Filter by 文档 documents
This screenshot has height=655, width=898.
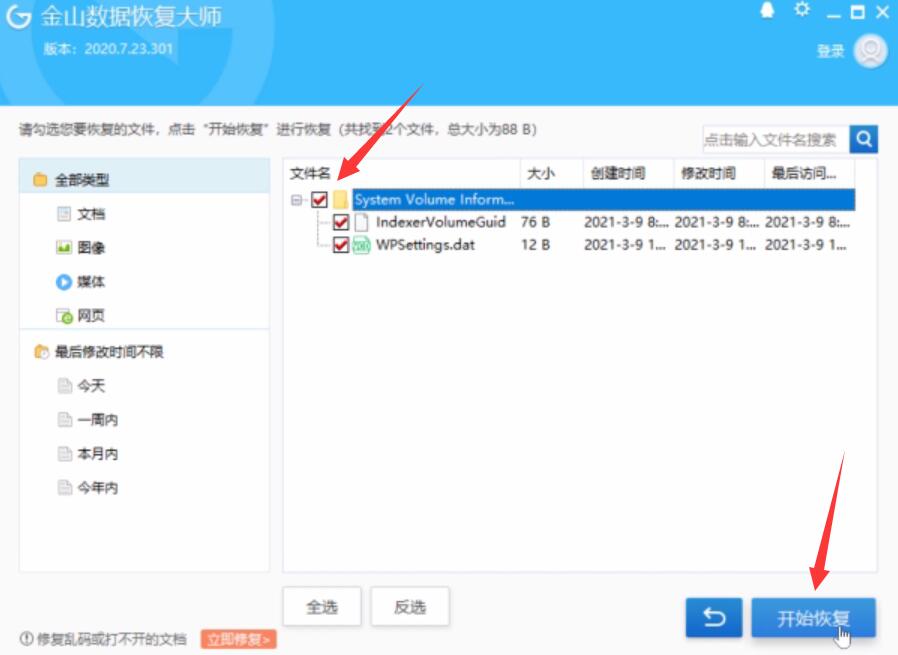[92, 214]
